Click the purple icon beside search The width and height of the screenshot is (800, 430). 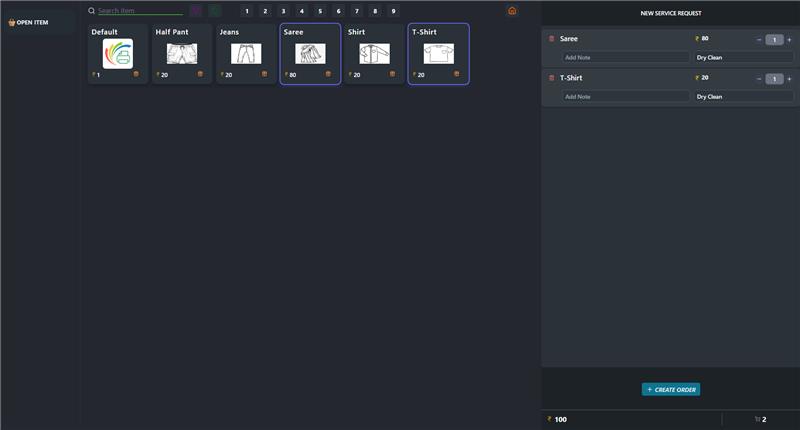(x=196, y=11)
